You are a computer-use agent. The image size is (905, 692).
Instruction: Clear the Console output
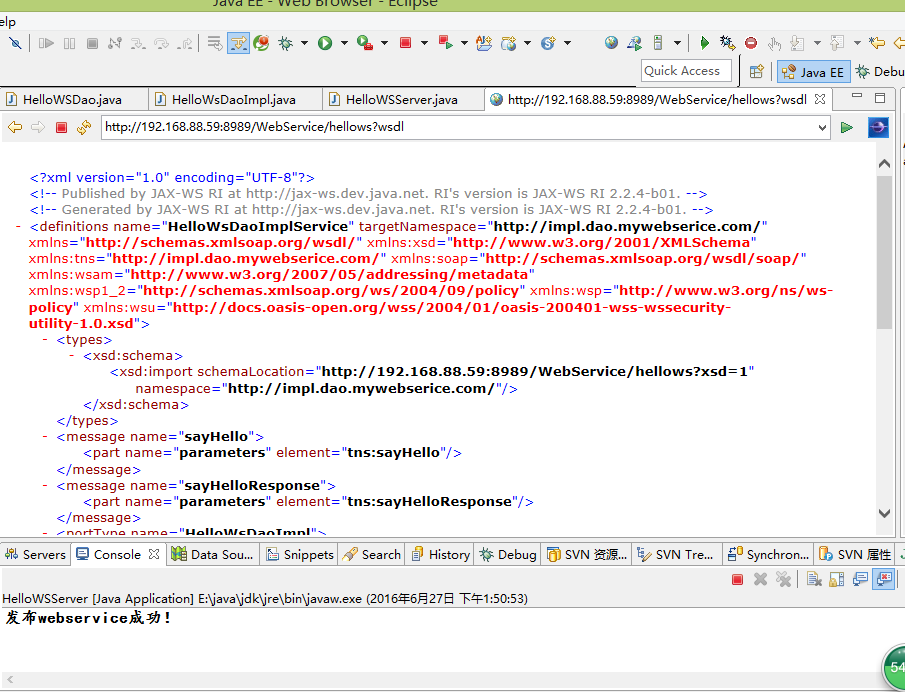[813, 579]
